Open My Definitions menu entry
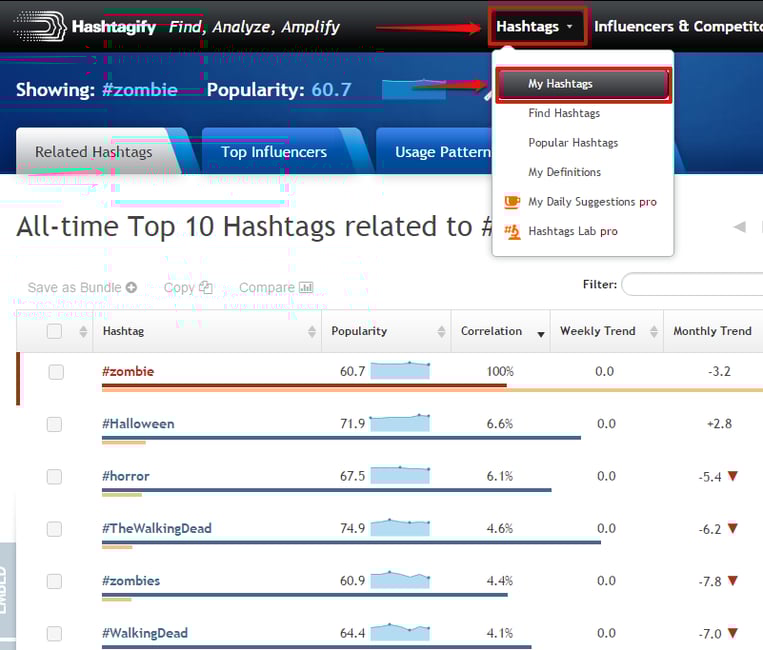The height and width of the screenshot is (650, 763). click(564, 172)
